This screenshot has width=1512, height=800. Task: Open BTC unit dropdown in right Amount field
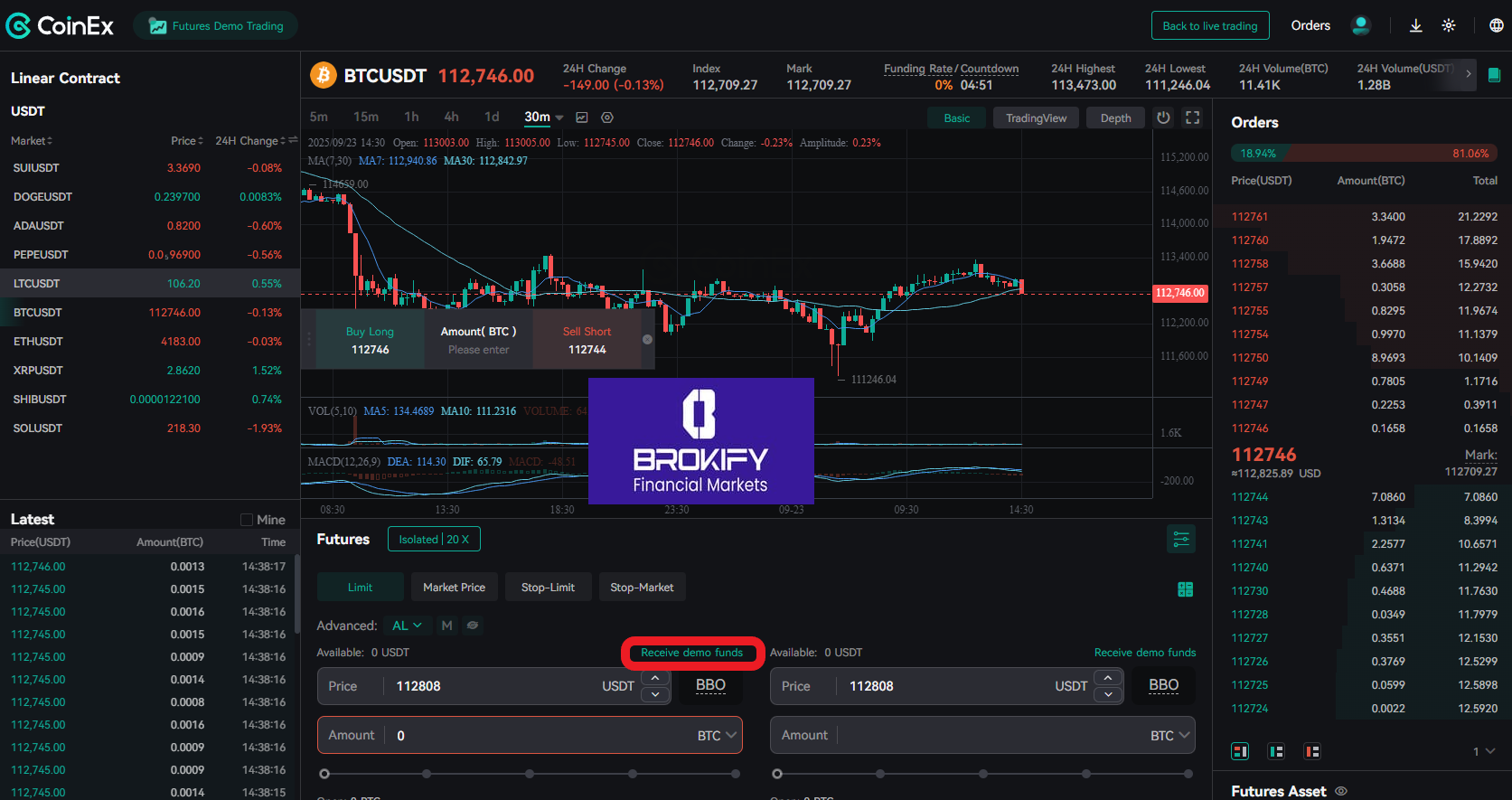tap(1170, 736)
